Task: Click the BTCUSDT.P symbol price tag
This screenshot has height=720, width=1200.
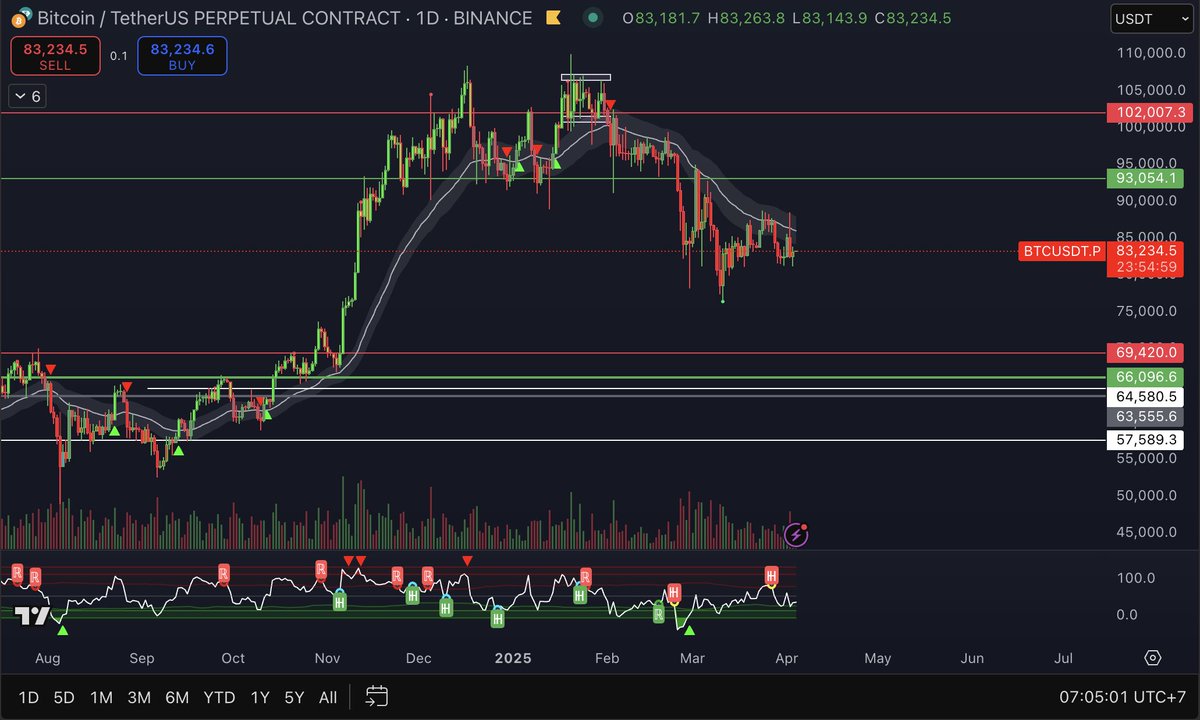Action: 1061,252
